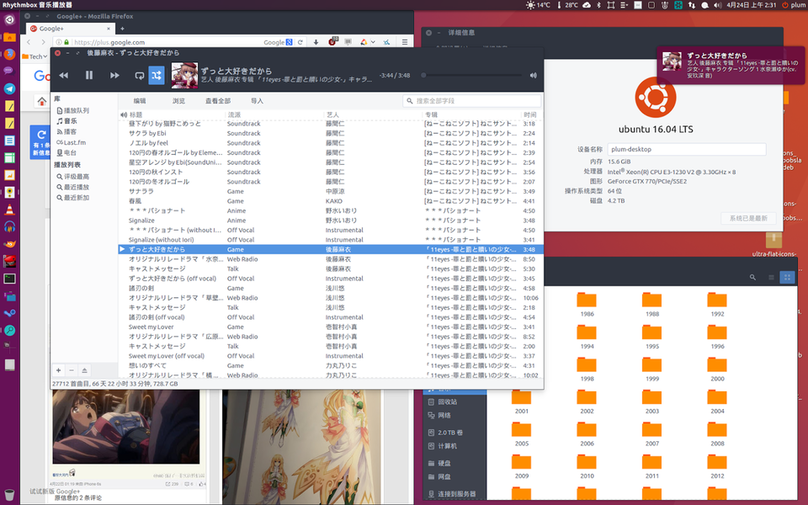This screenshot has height=505, width=808.
Task: Select the track サナララ
Action: [330, 192]
